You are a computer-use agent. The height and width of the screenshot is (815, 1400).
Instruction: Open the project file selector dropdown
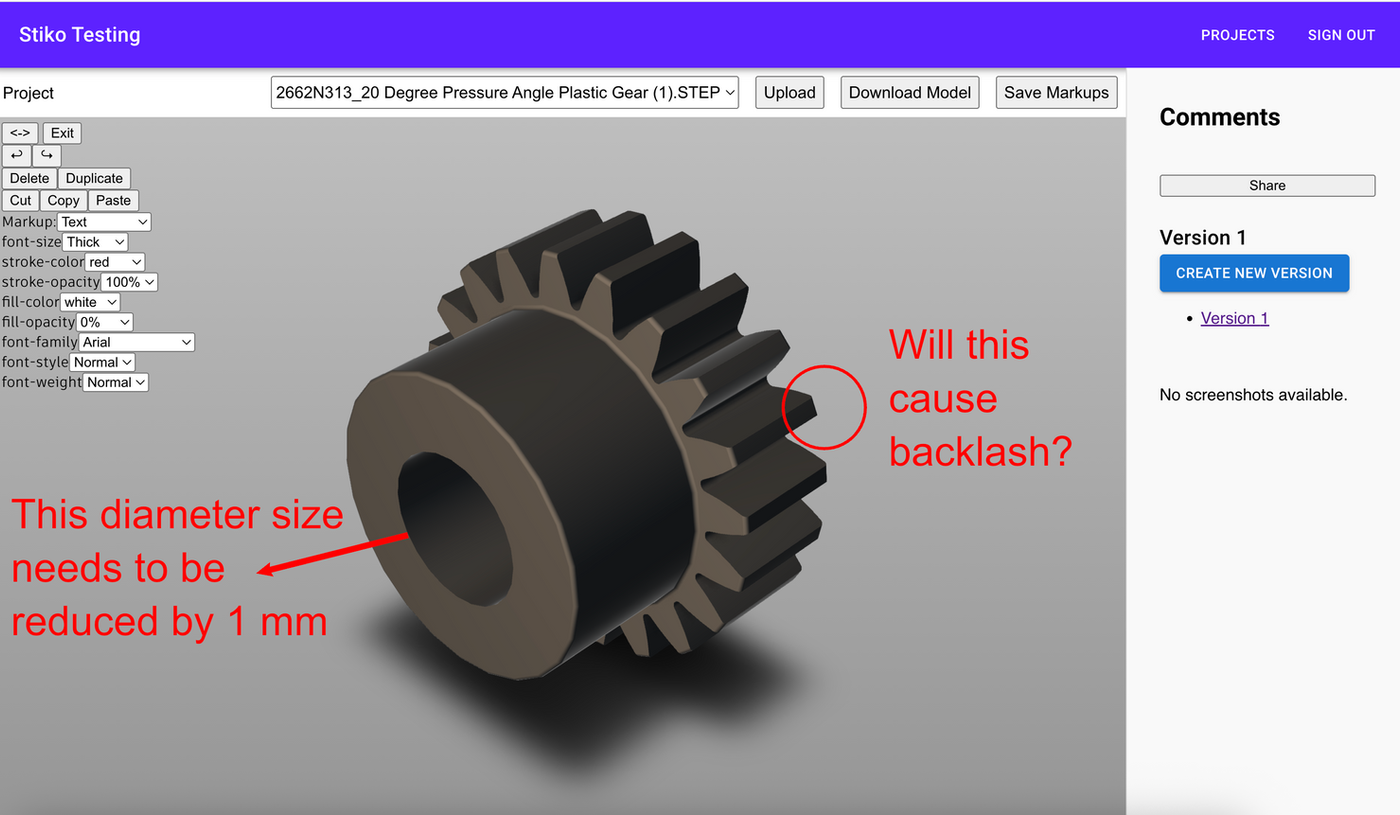pos(505,92)
